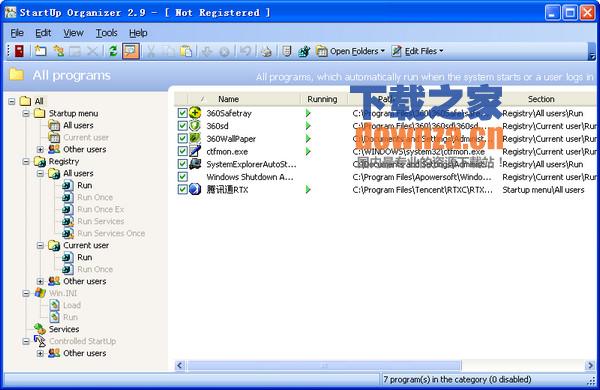Uncheck the 360WallPaper startup entry
This screenshot has width=600, height=390.
183,139
